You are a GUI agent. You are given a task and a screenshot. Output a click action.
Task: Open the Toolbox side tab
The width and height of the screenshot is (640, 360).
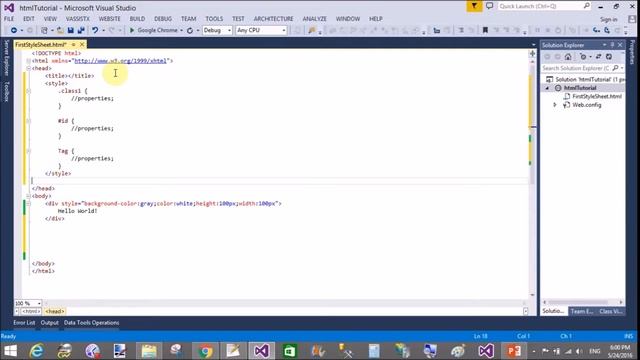(x=7, y=91)
